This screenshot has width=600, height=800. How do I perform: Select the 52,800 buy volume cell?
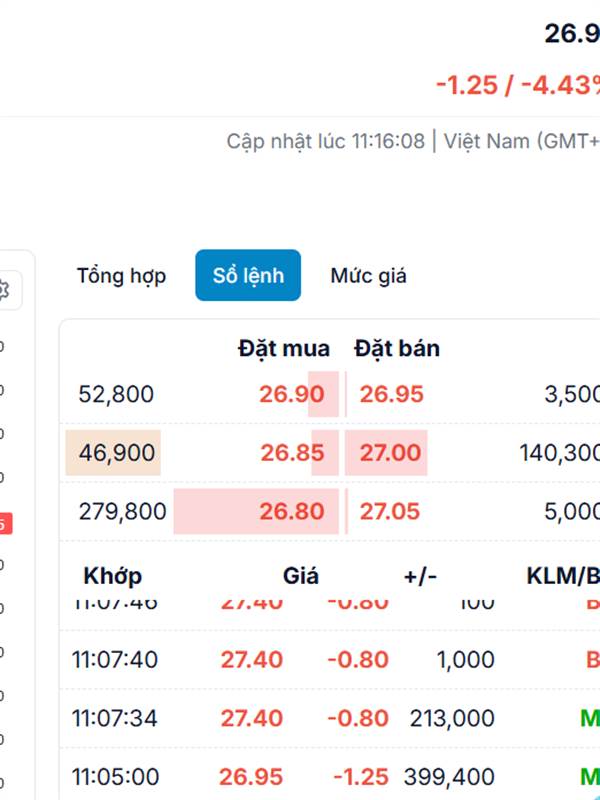pos(116,394)
